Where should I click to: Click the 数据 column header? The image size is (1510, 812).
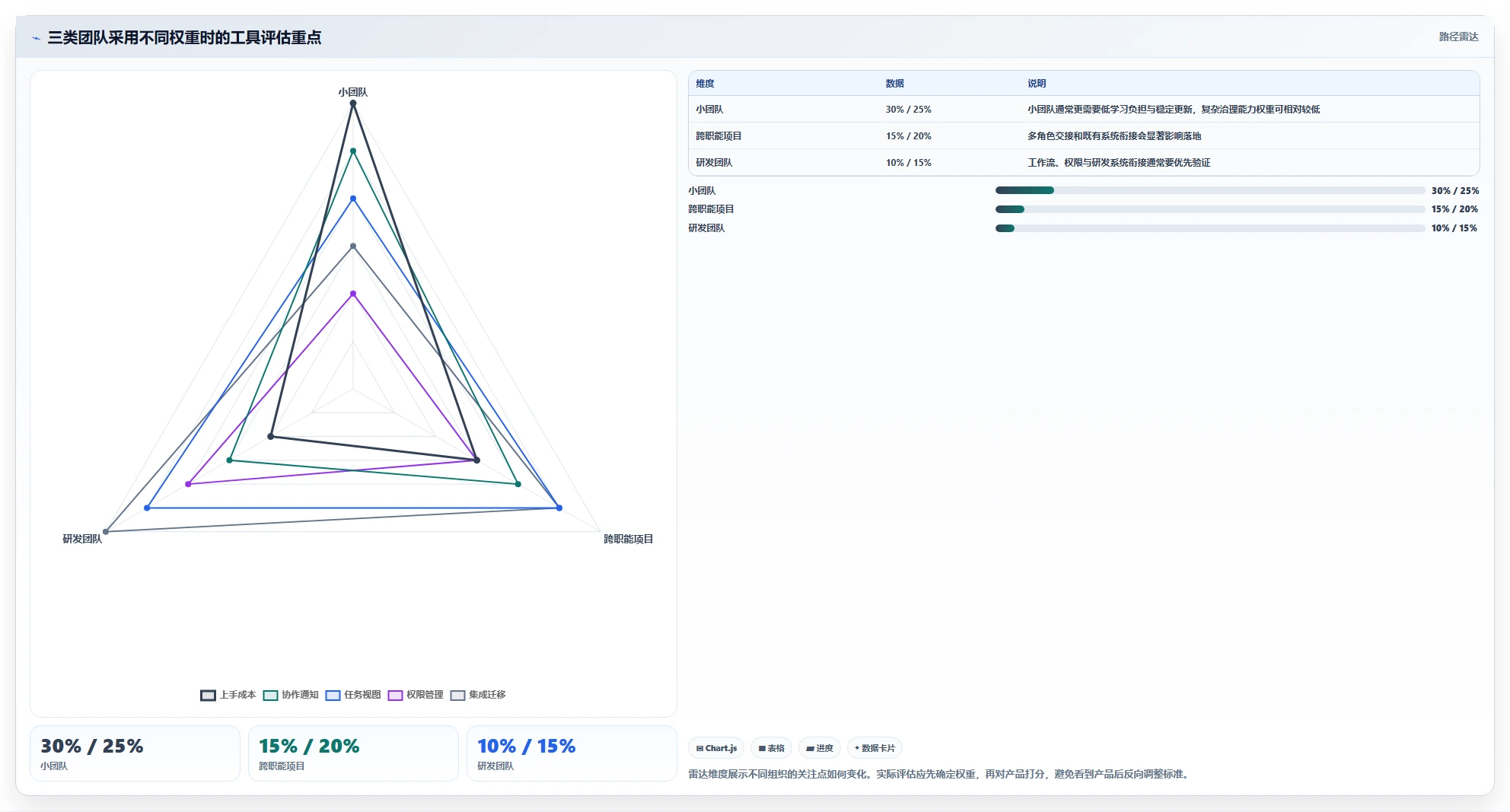pyautogui.click(x=894, y=84)
